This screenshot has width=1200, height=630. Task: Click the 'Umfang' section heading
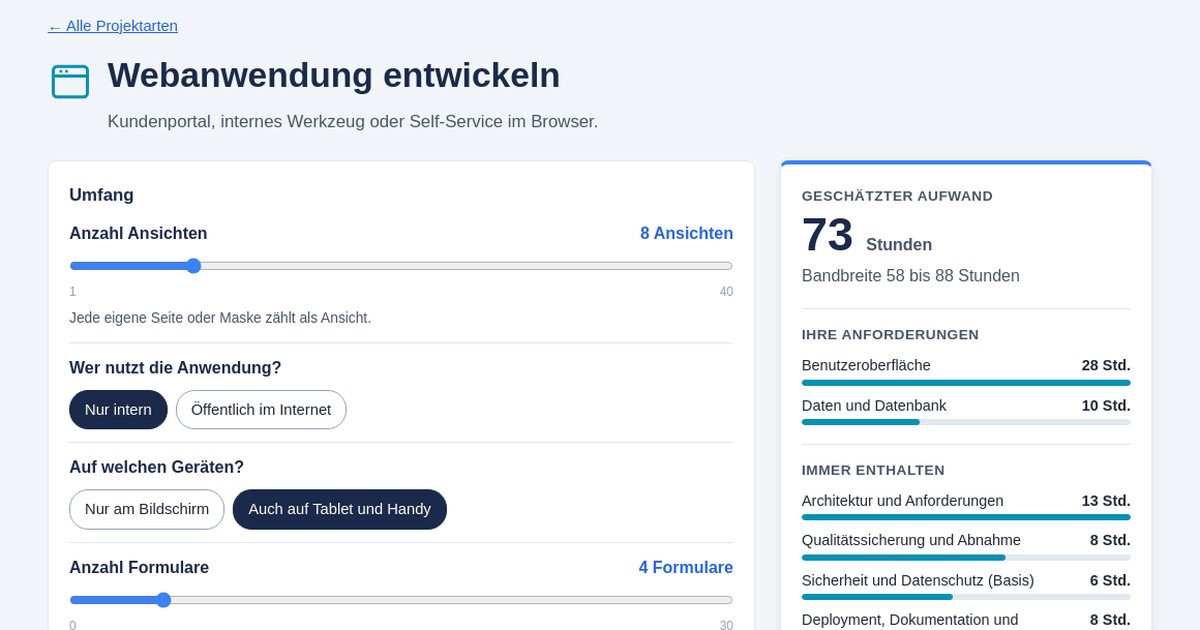pyautogui.click(x=101, y=195)
